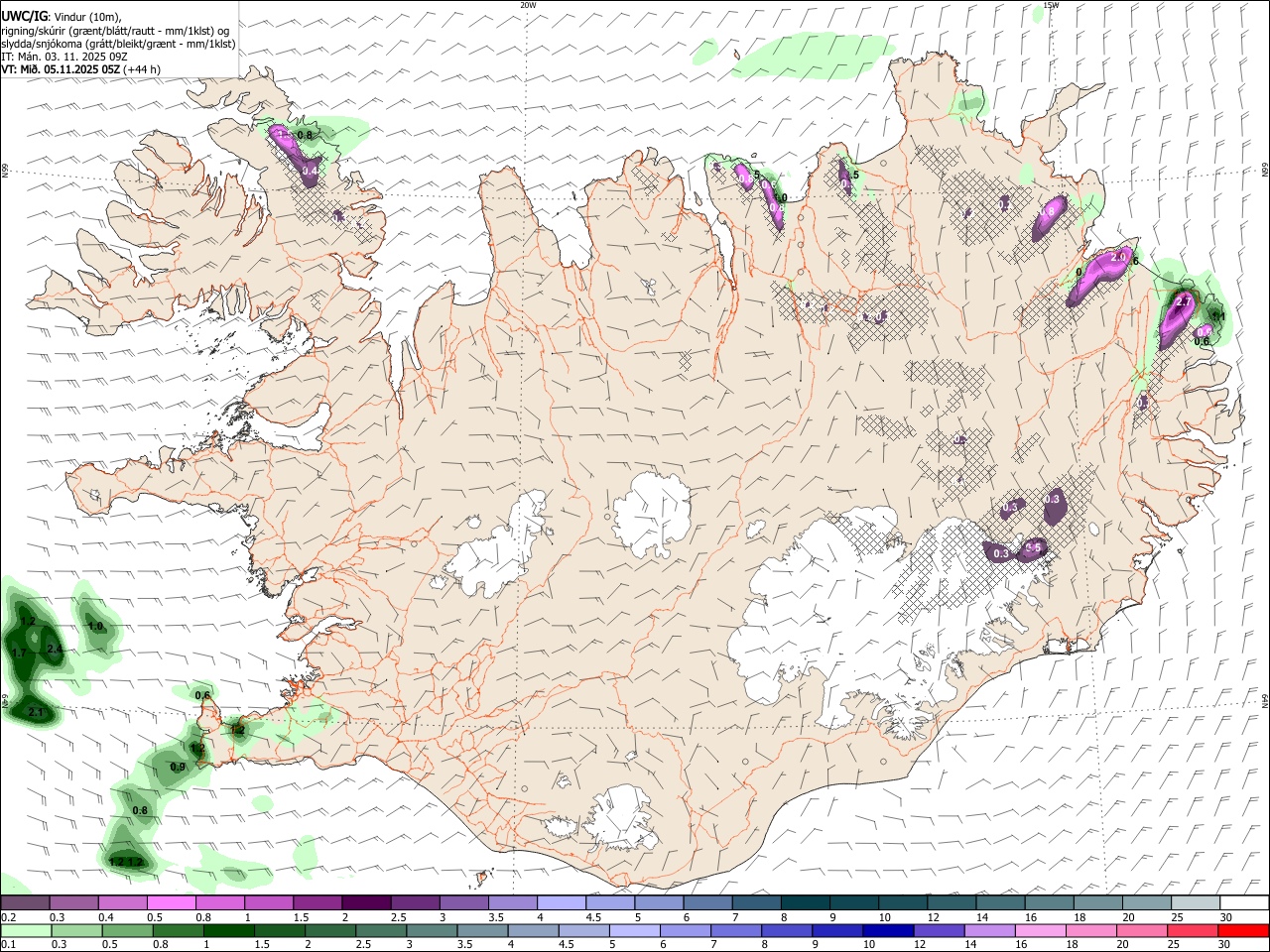Select the dull purple-grey 0.2–0.3 swatch, top row
The image size is (1270, 952).
pyautogui.click(x=25, y=902)
